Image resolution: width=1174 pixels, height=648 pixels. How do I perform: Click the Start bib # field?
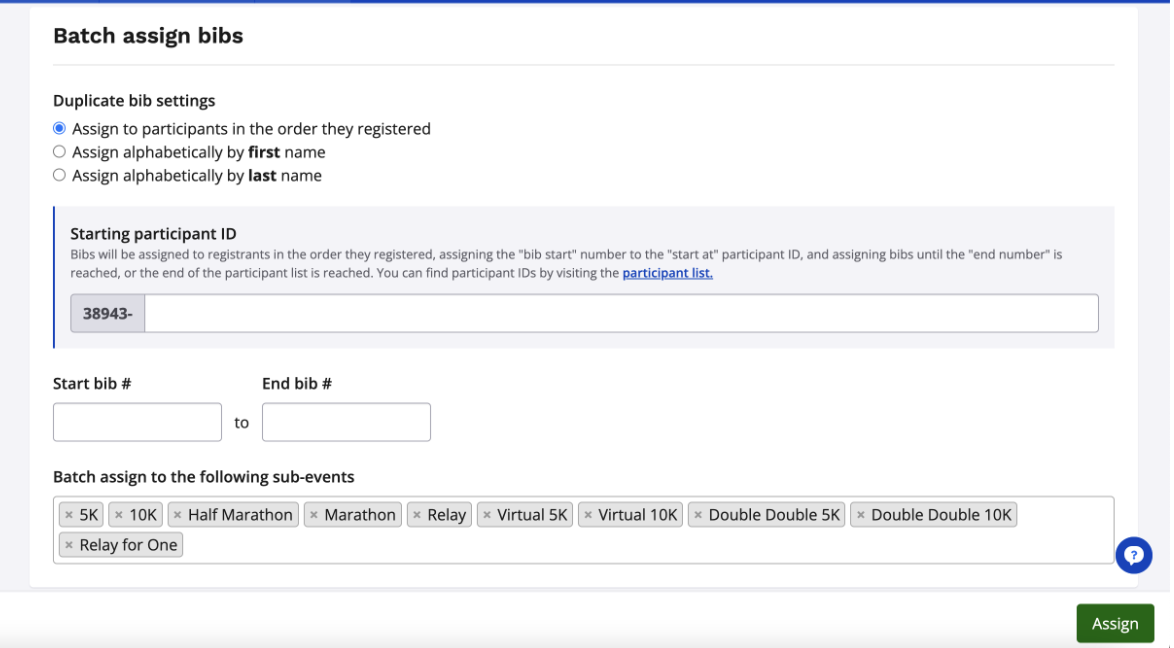[x=137, y=422]
